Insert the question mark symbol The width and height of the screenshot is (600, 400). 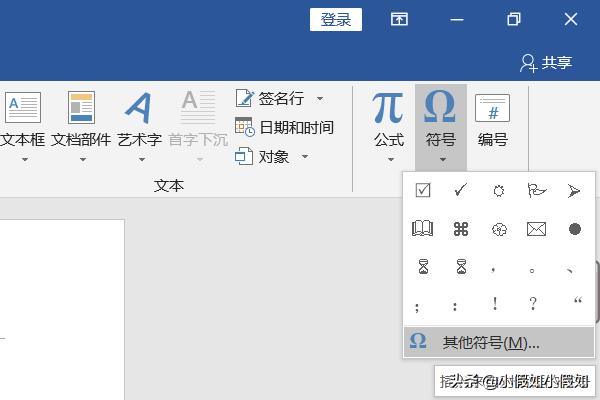(533, 304)
